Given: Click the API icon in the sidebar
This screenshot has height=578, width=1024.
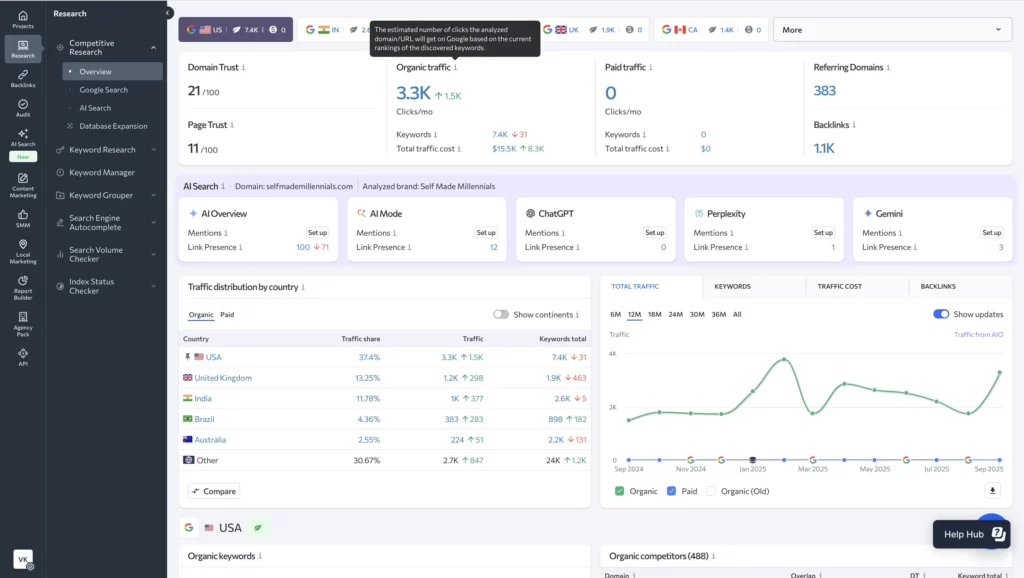Looking at the screenshot, I should (22, 355).
